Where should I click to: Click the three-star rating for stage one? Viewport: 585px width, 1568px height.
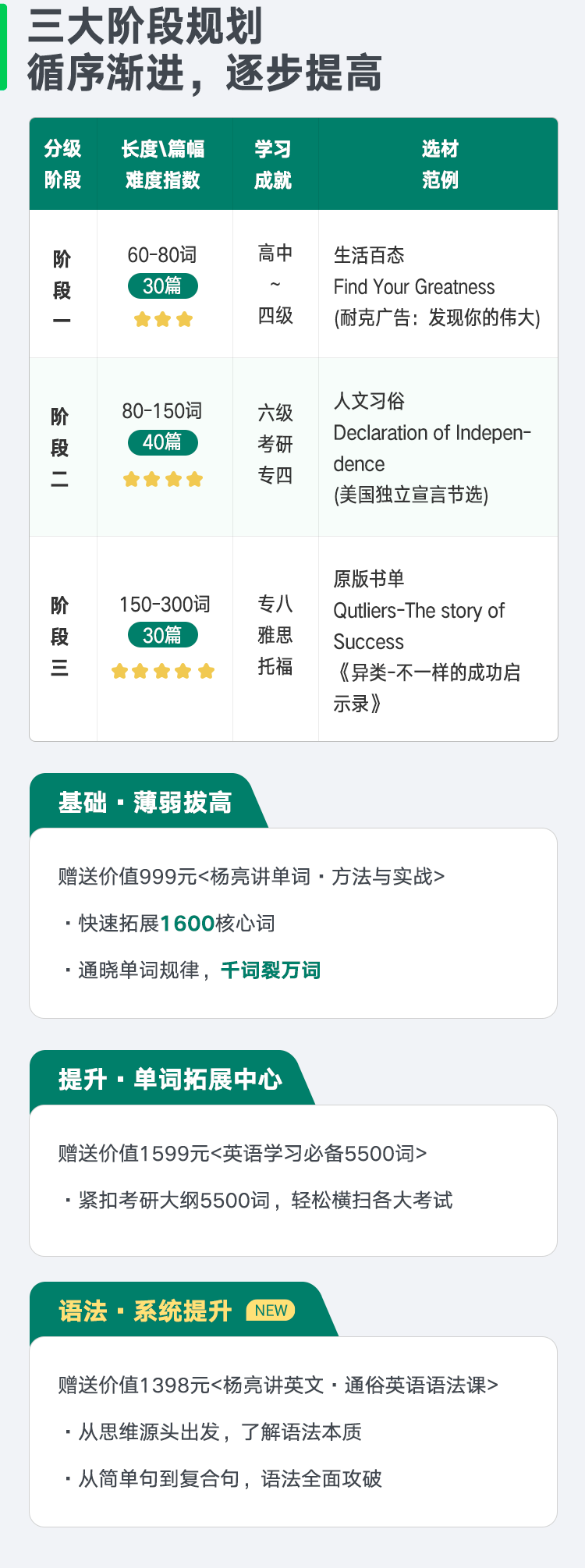[163, 319]
